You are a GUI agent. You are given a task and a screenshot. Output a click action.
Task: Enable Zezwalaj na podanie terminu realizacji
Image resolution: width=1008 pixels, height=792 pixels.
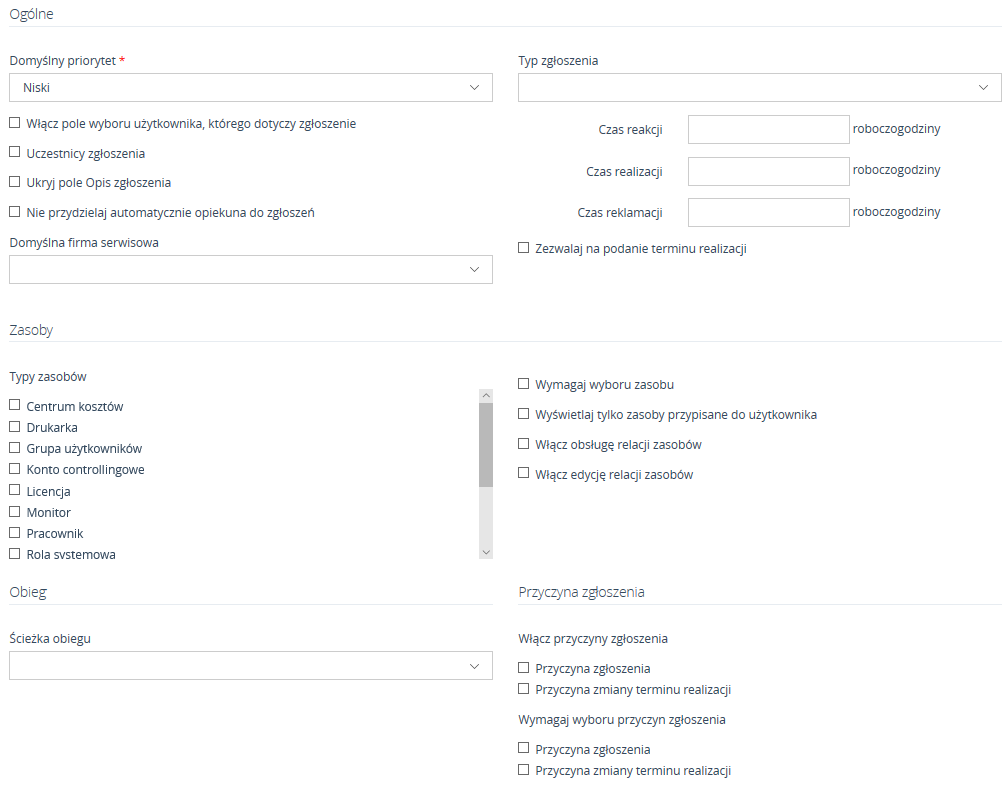tap(524, 248)
